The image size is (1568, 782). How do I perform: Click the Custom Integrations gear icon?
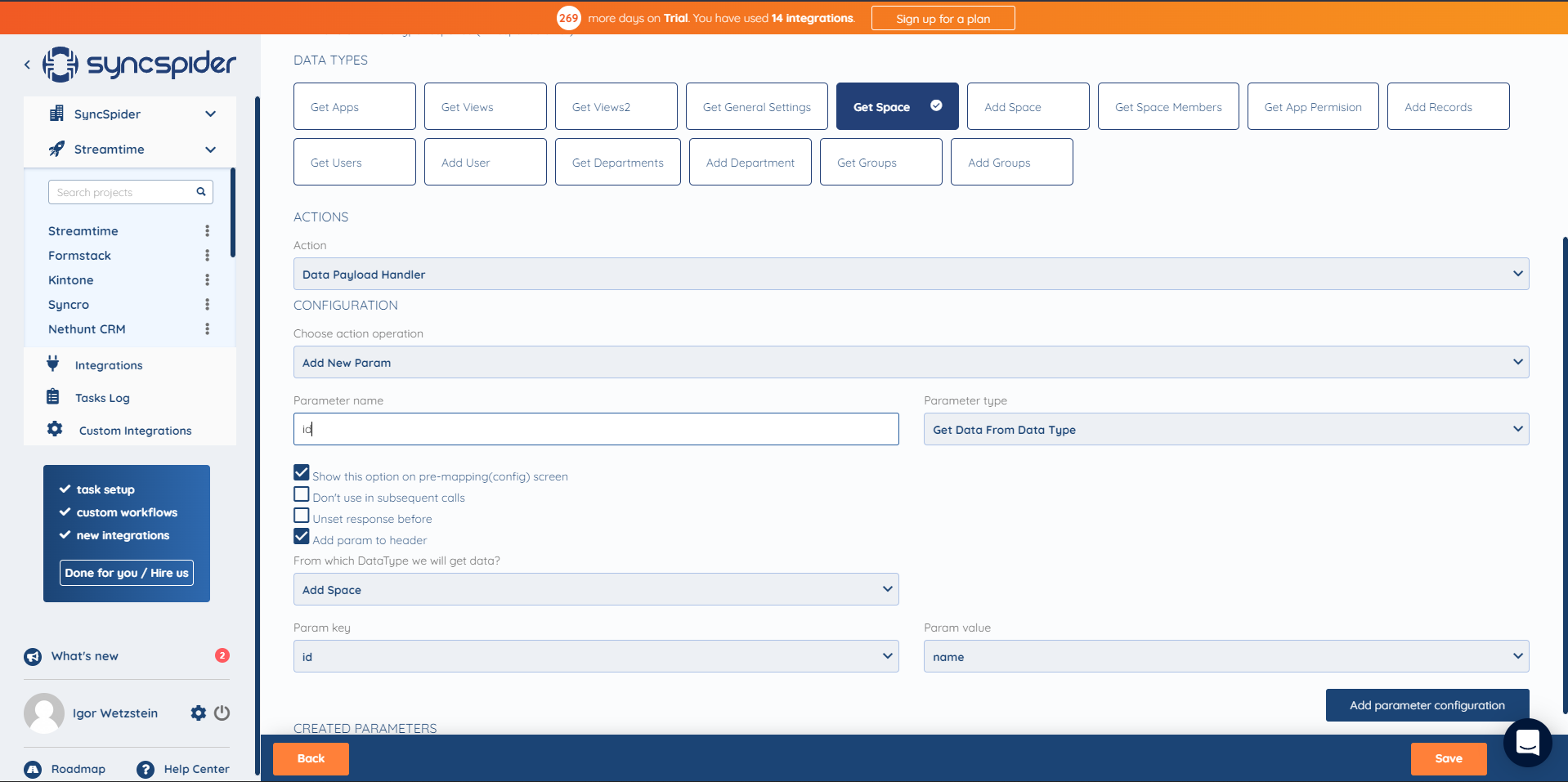coord(55,429)
